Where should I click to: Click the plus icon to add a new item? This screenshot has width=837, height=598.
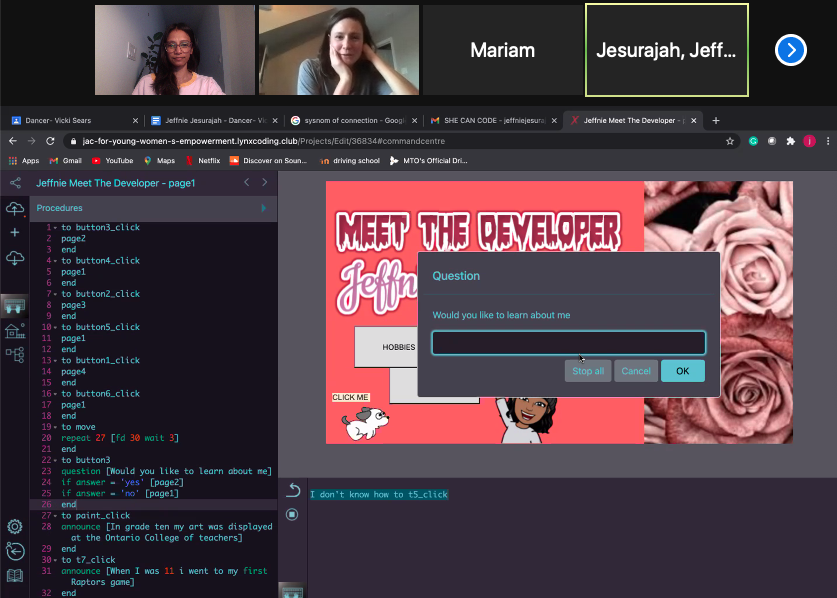click(x=14, y=232)
